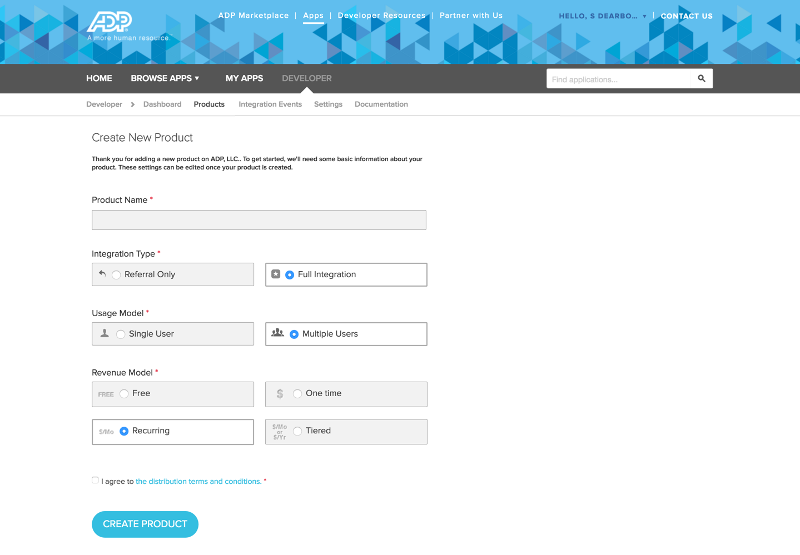This screenshot has height=555, width=800.
Task: Click the Usage Model label
Action: tap(117, 313)
